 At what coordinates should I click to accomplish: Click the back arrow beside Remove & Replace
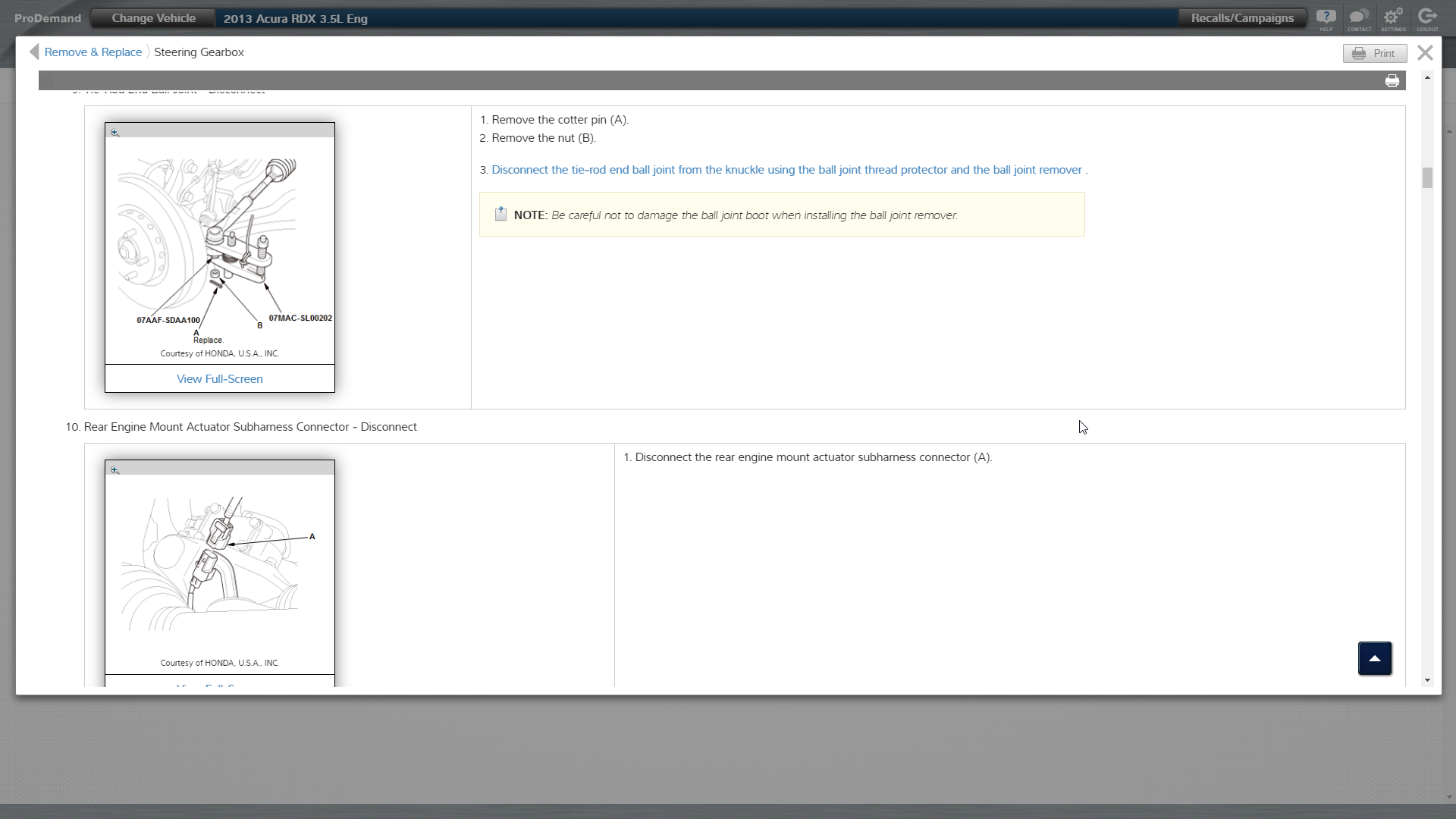click(x=34, y=52)
